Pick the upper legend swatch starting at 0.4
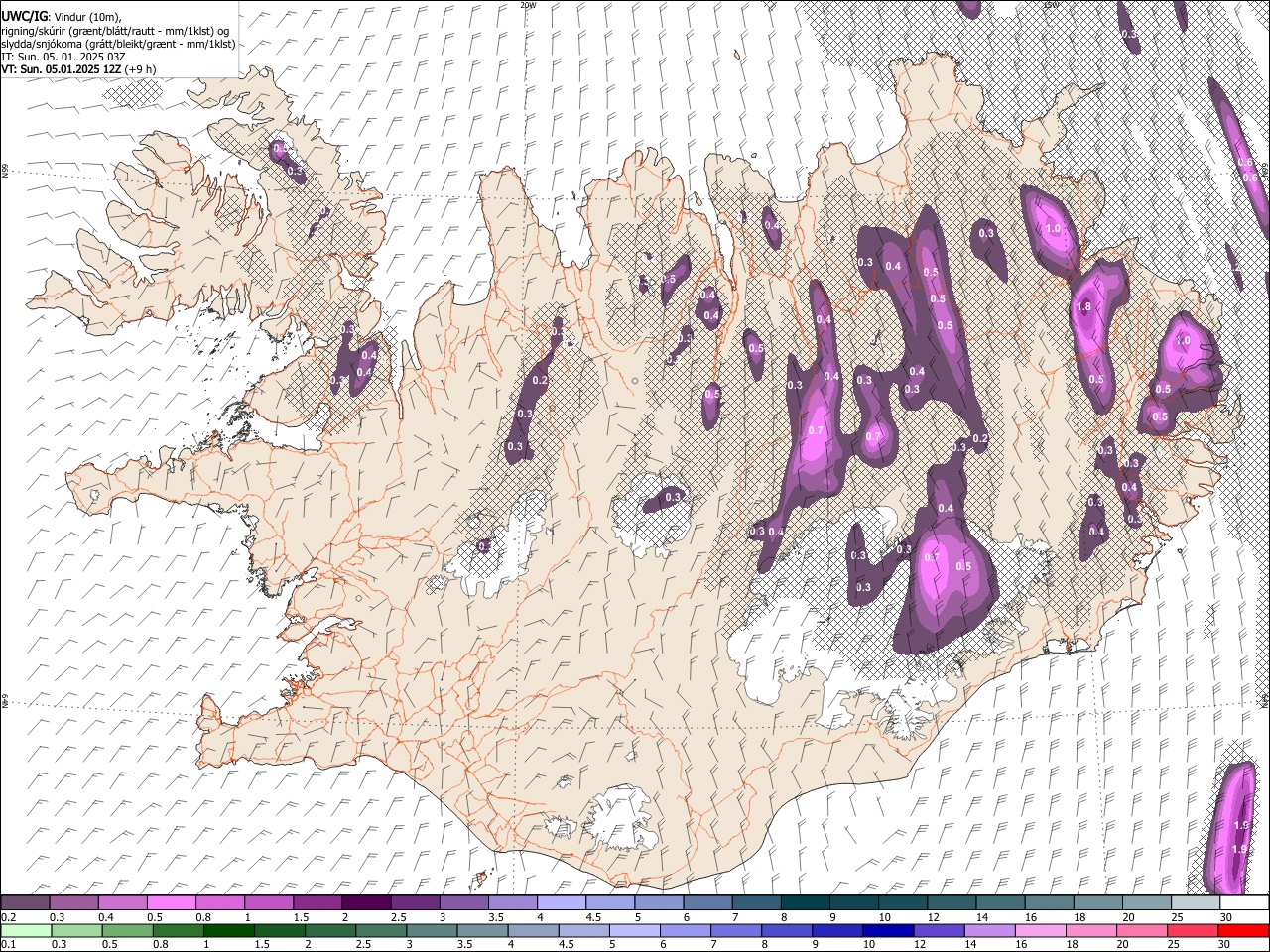The image size is (1270, 952). (122, 903)
